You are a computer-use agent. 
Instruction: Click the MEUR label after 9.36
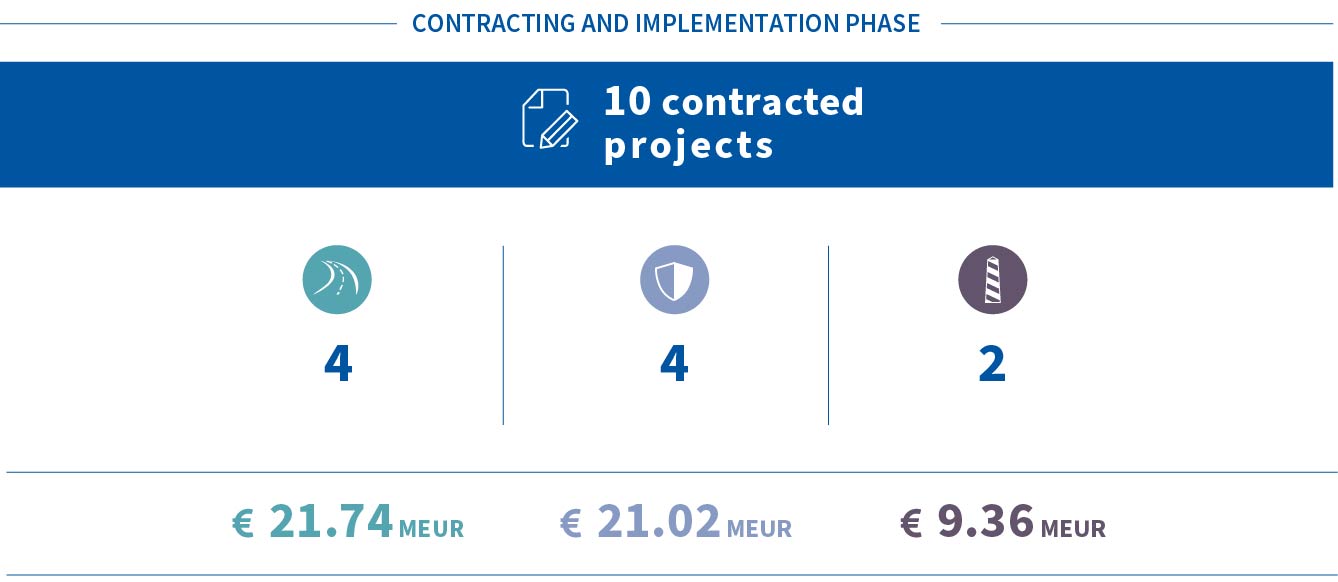point(1073,529)
